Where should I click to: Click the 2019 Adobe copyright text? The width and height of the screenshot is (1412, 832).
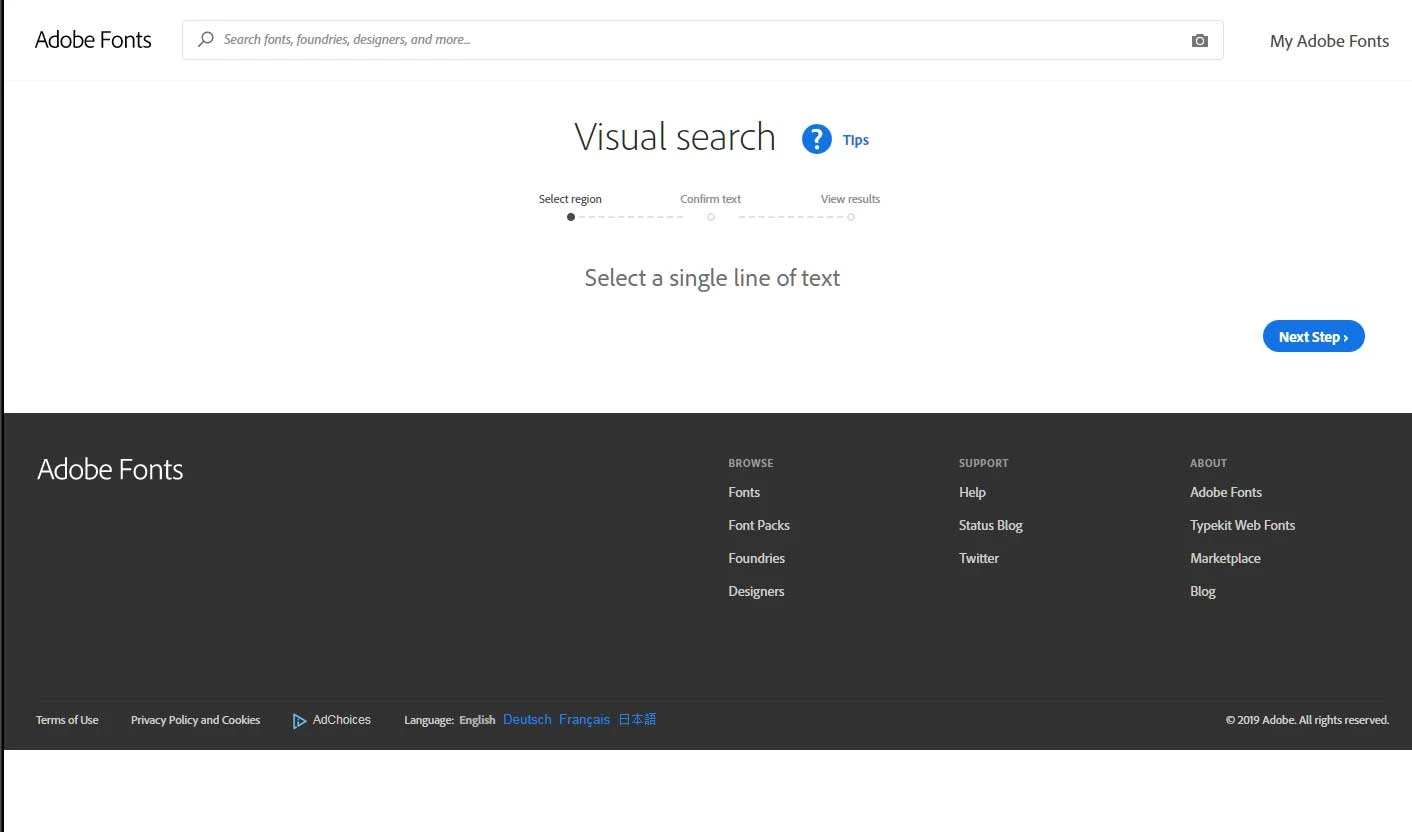pos(1307,720)
